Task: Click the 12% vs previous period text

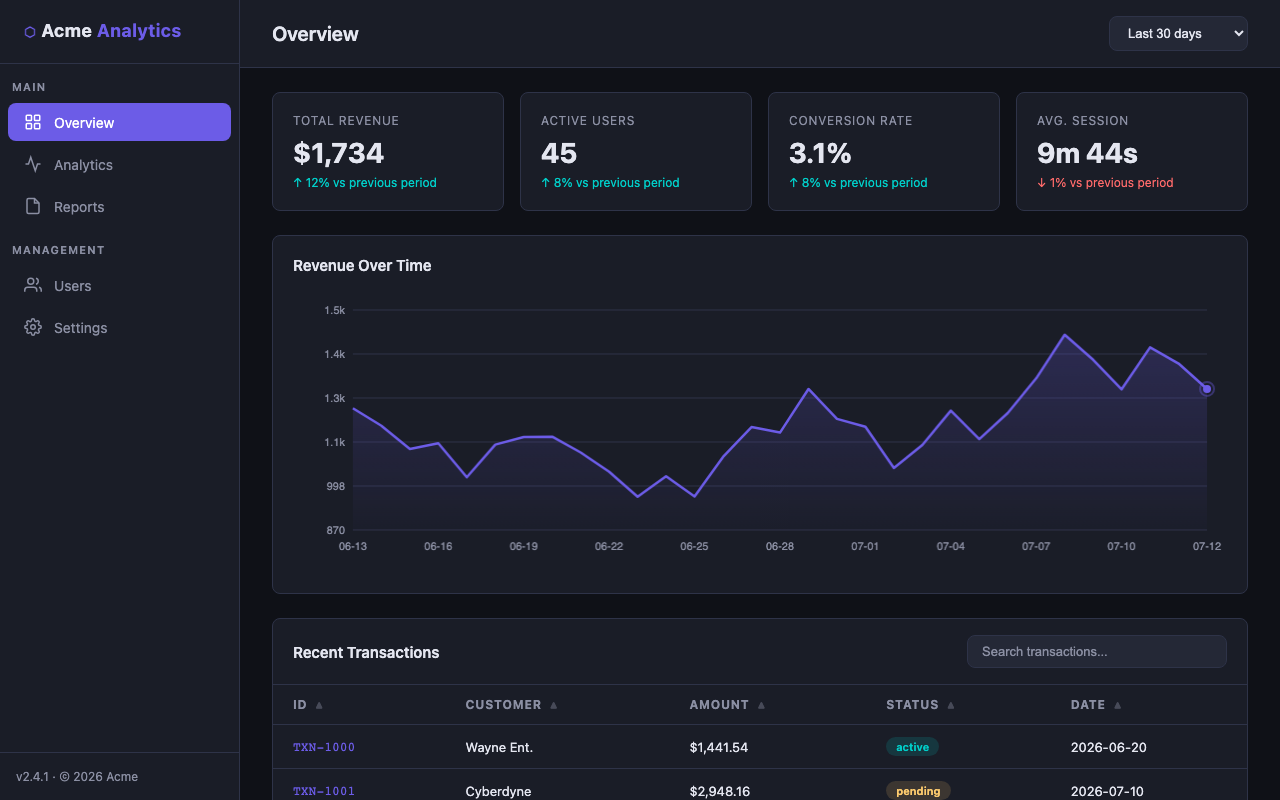Action: pyautogui.click(x=365, y=183)
